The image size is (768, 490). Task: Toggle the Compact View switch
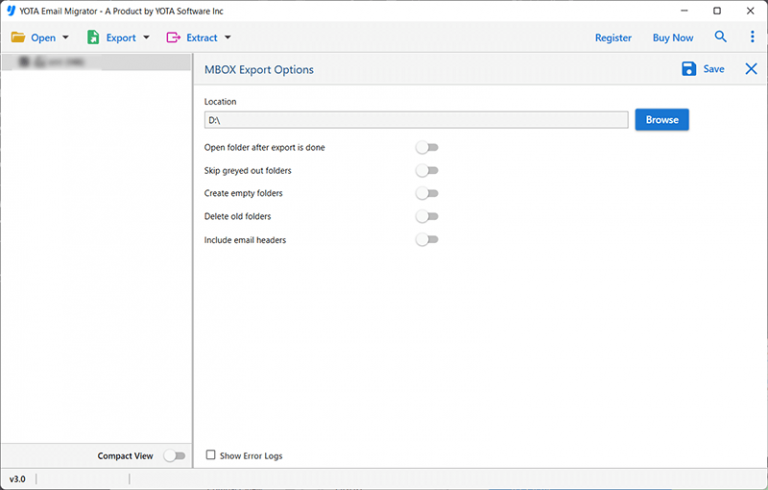coord(174,456)
